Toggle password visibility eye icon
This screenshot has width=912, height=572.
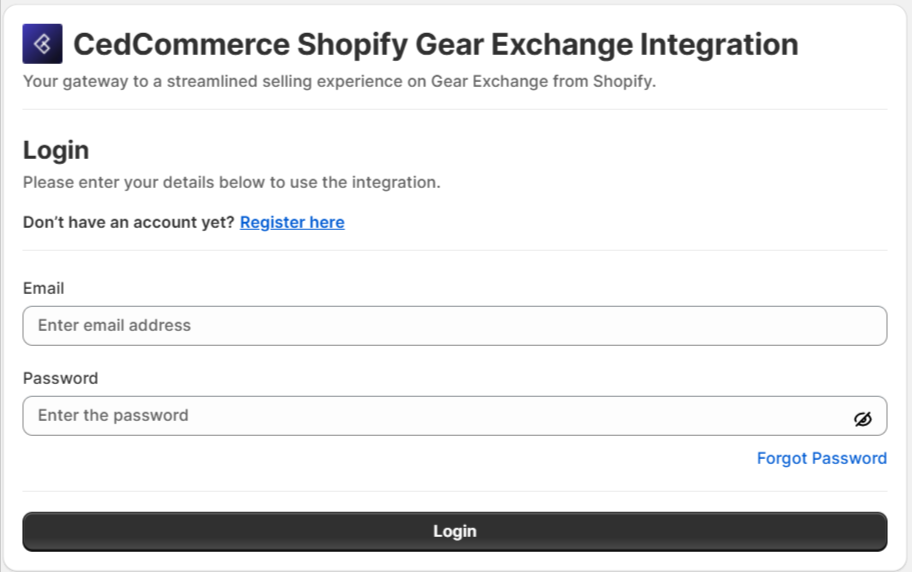[x=863, y=418]
